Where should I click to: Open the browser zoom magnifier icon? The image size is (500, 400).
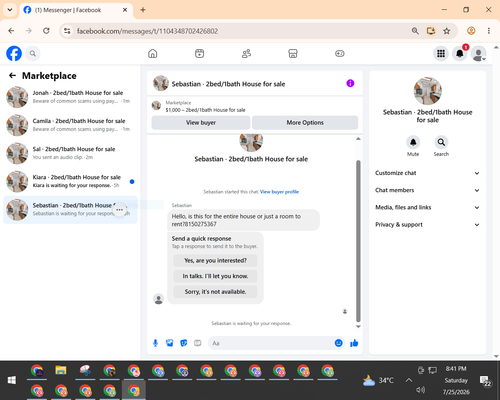coord(415,31)
